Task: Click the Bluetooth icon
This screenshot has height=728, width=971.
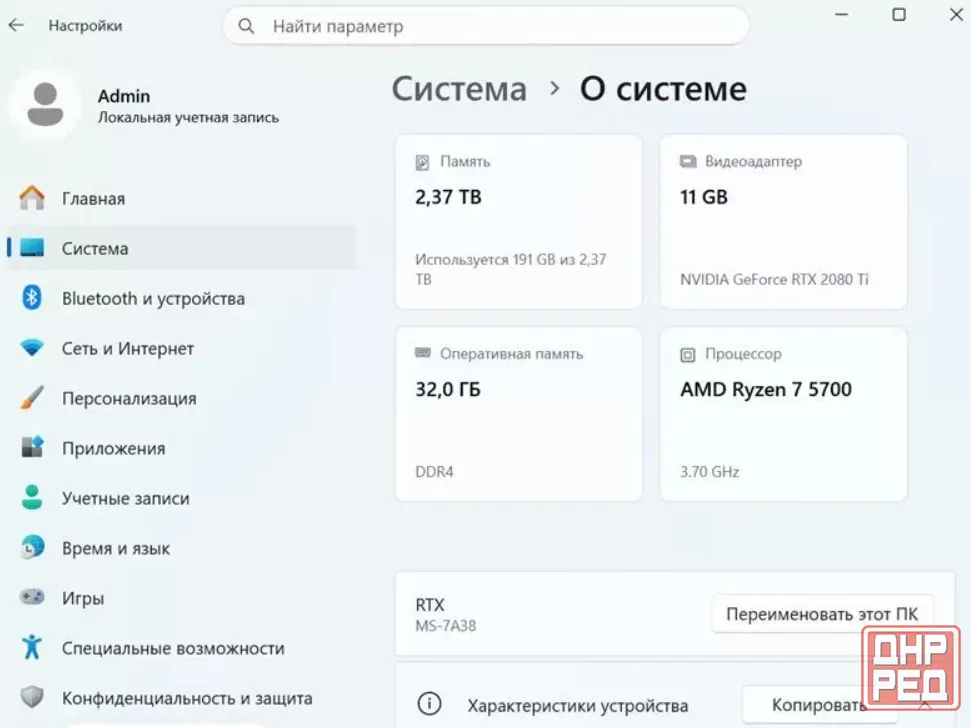Action: pos(32,298)
